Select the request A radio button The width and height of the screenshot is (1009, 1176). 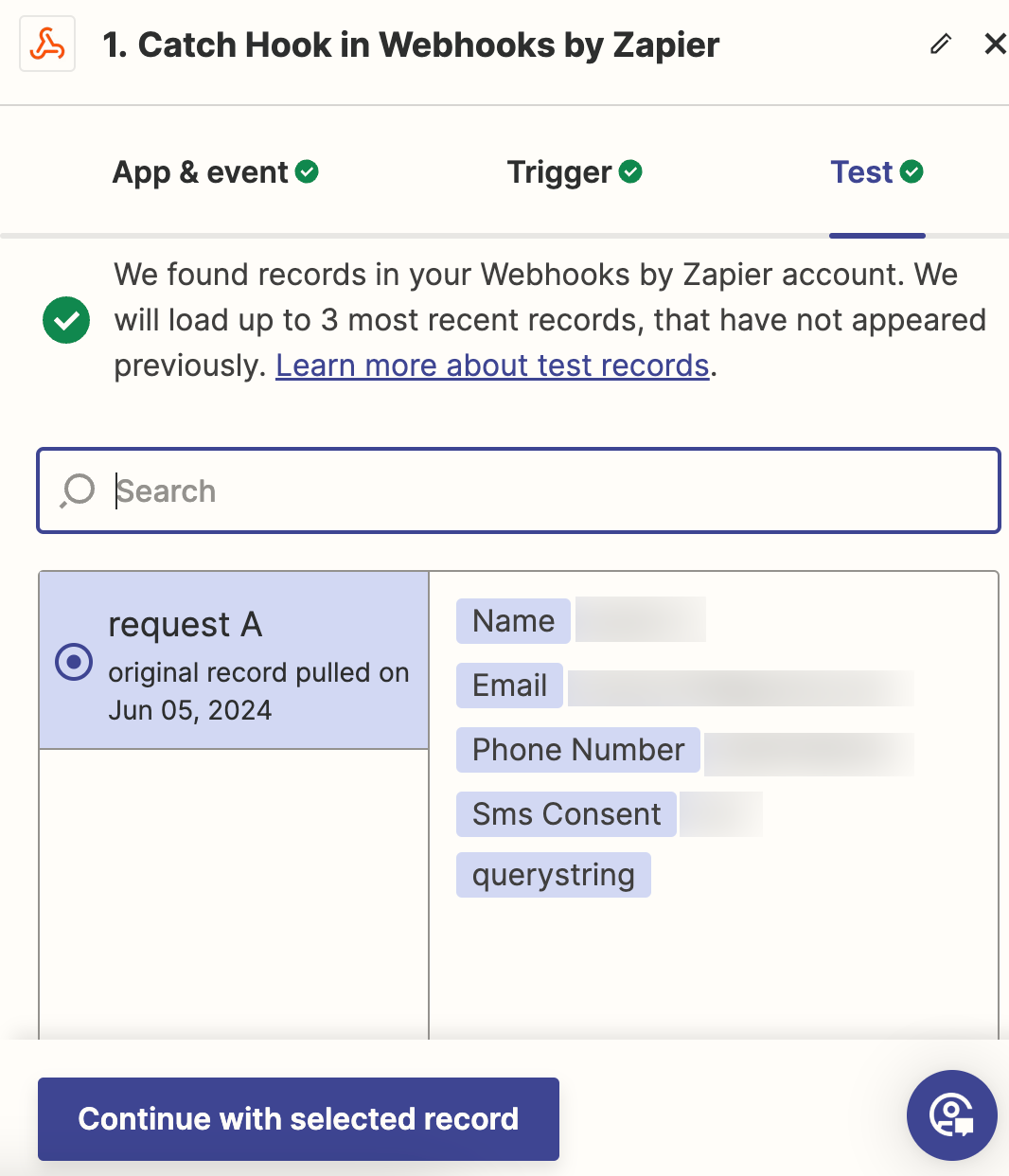[74, 662]
